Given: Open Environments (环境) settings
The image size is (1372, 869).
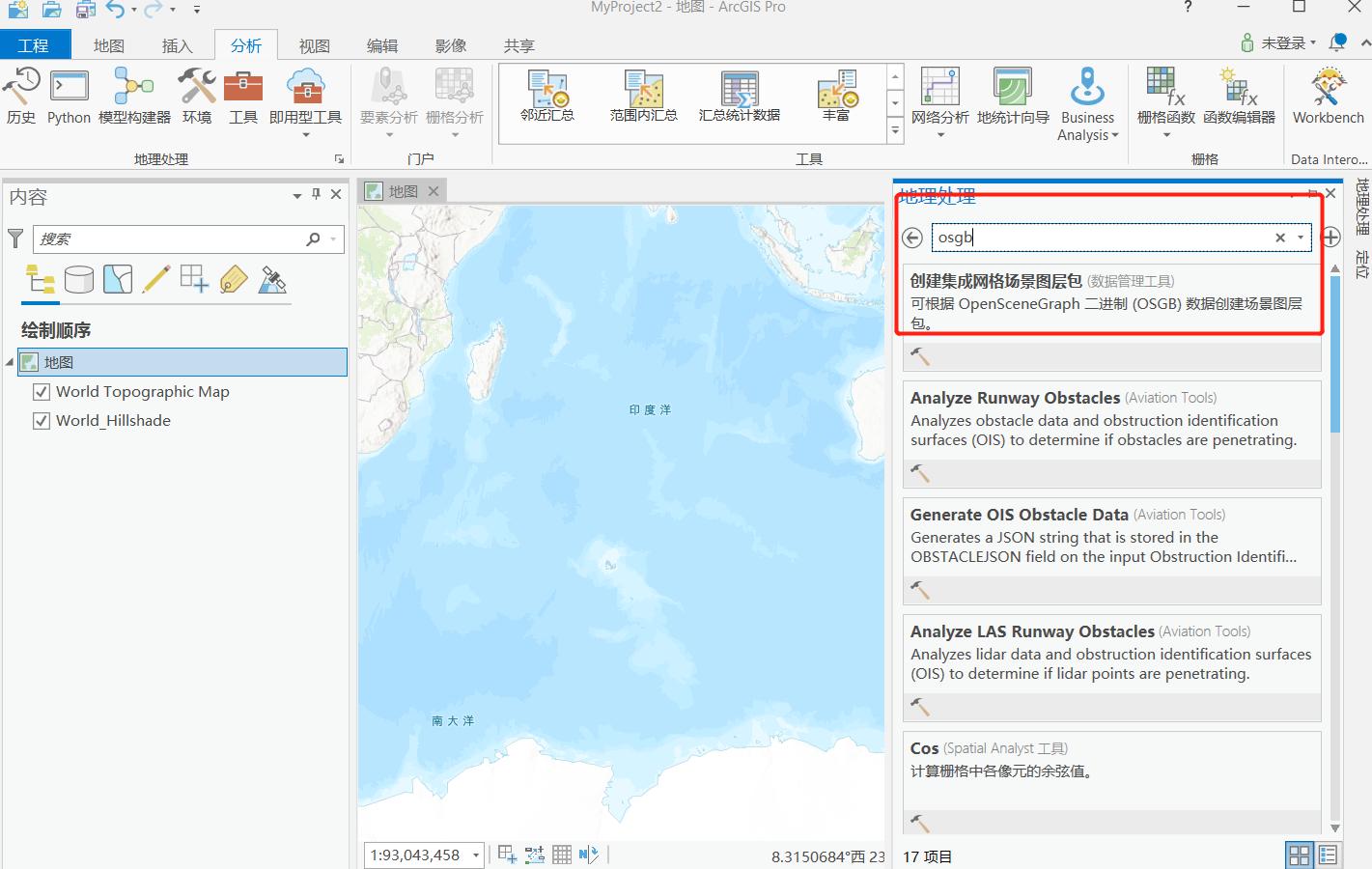Looking at the screenshot, I should tap(197, 97).
